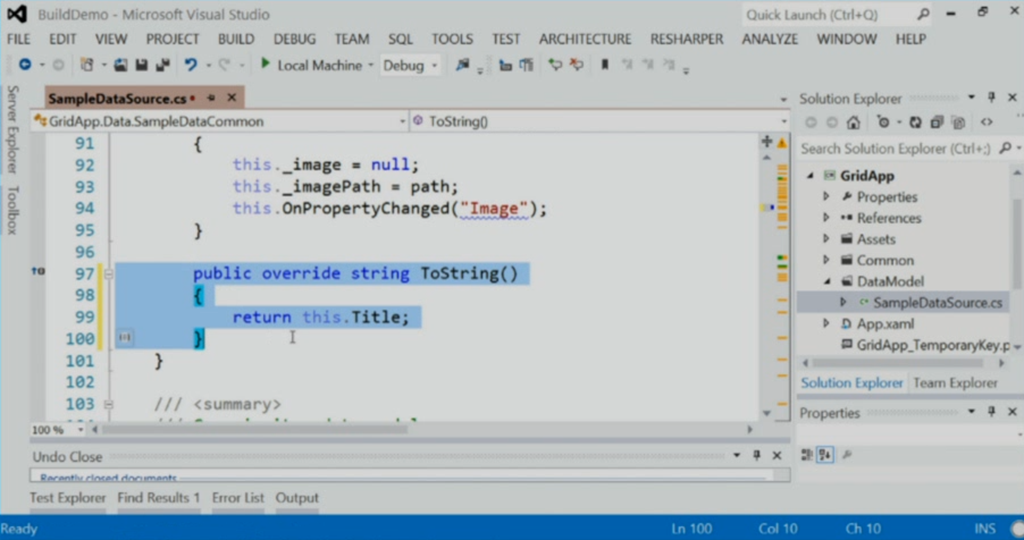
Task: Click the Alphabetical sort icon in Properties panel
Action: click(825, 454)
